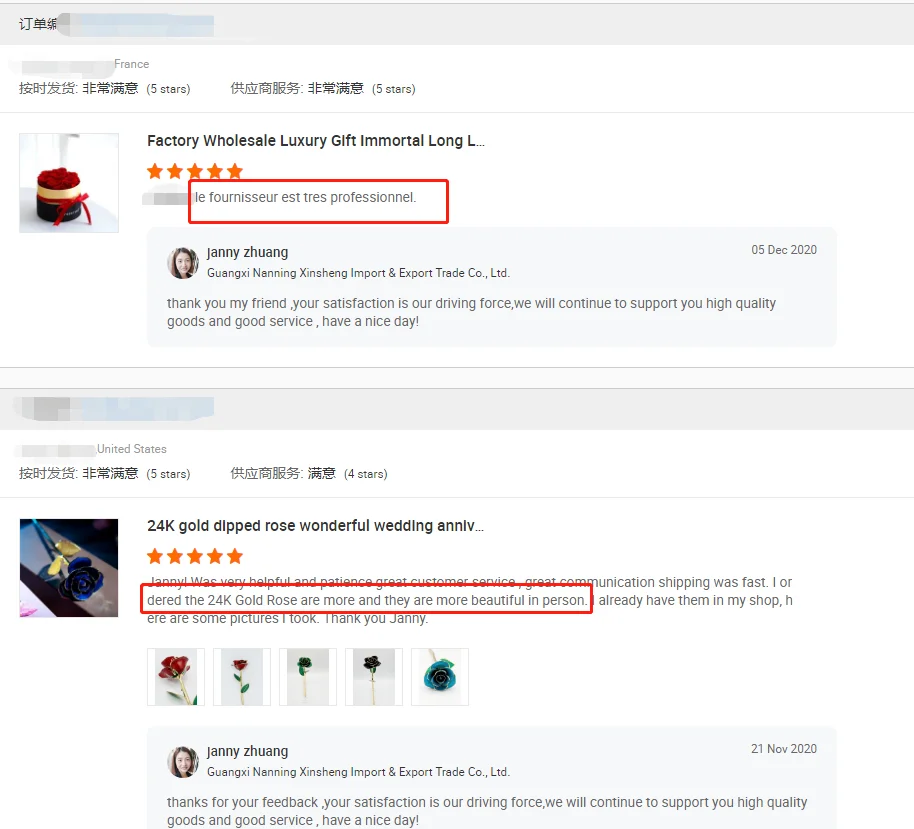This screenshot has width=914, height=829.
Task: Click the company name in the first reply
Action: point(358,273)
